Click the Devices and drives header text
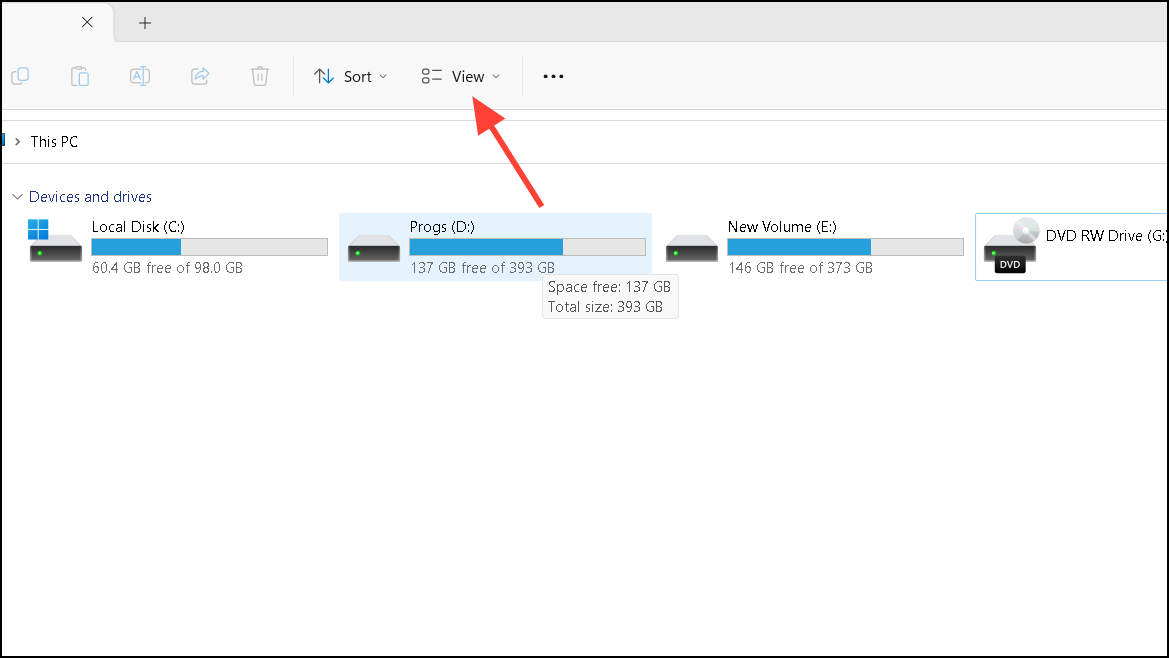Image resolution: width=1169 pixels, height=658 pixels. pyautogui.click(x=90, y=197)
